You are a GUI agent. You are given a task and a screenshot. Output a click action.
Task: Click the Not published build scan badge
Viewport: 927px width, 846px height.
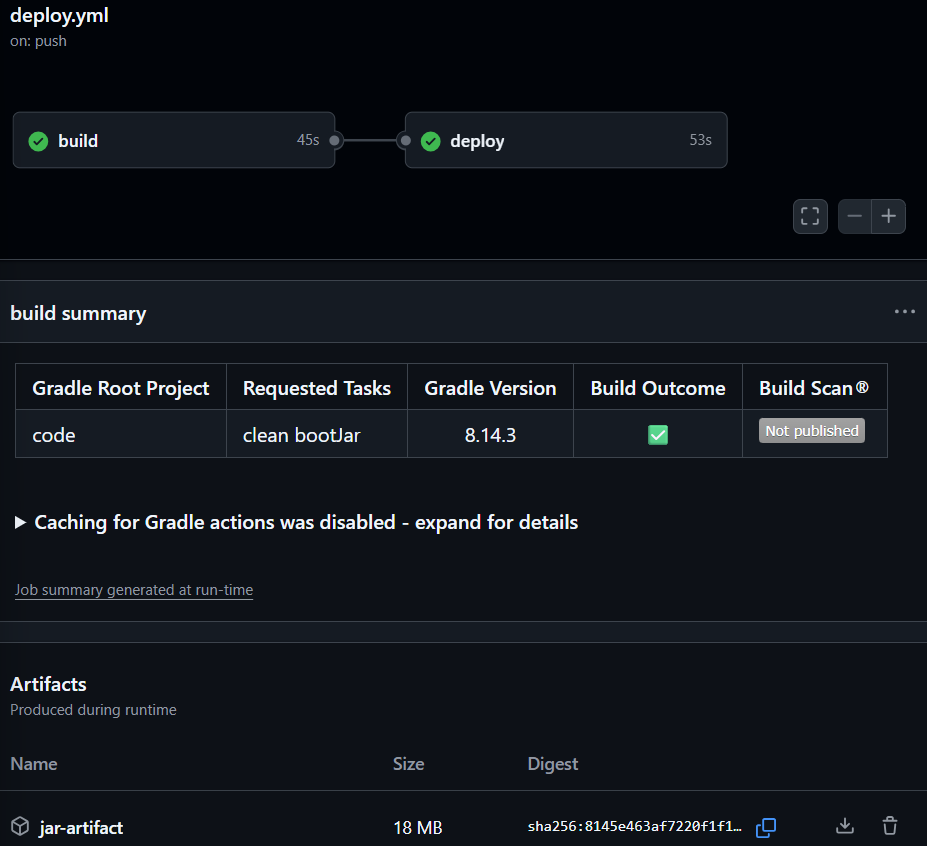812,430
